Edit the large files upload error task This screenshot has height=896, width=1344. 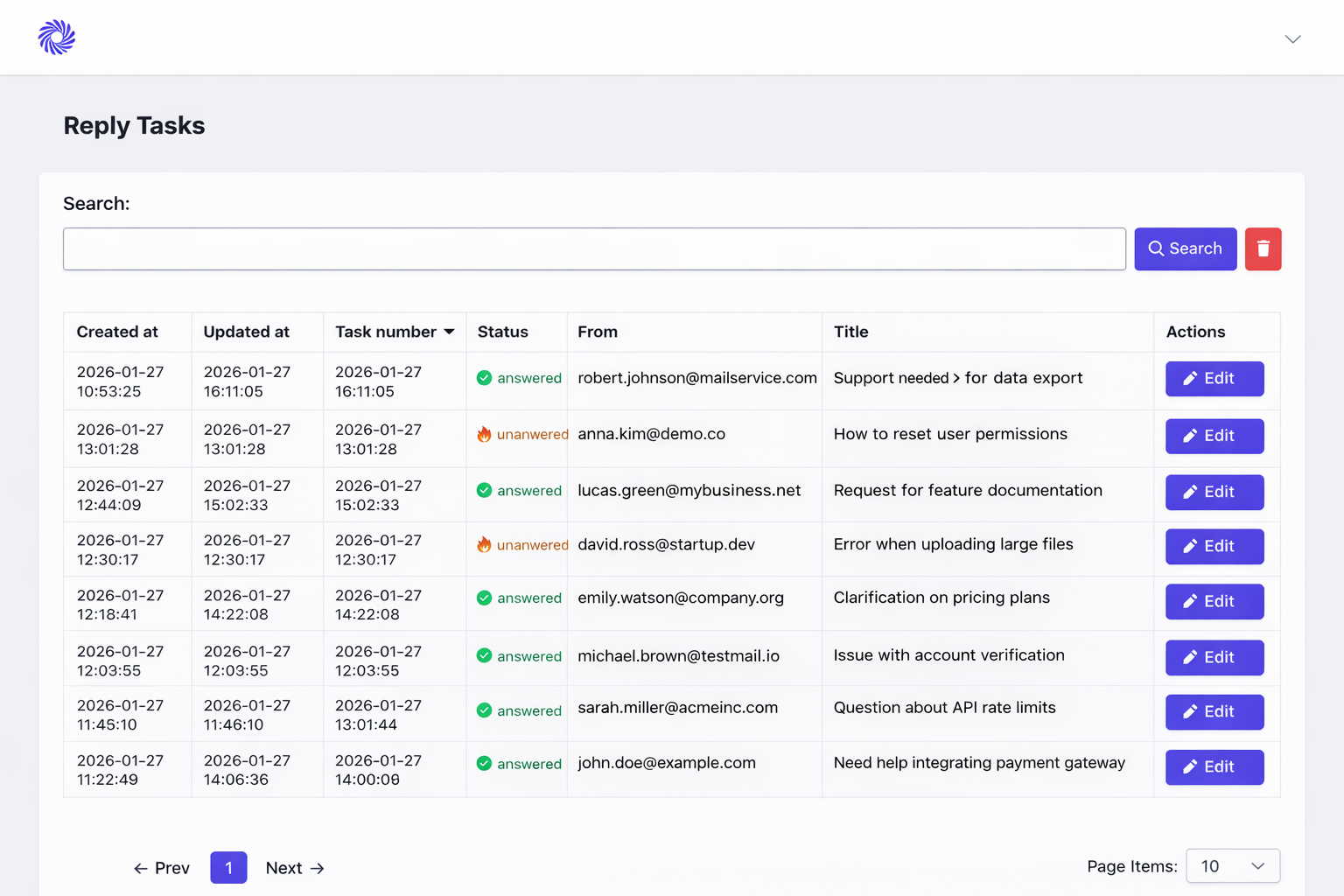click(x=1214, y=547)
